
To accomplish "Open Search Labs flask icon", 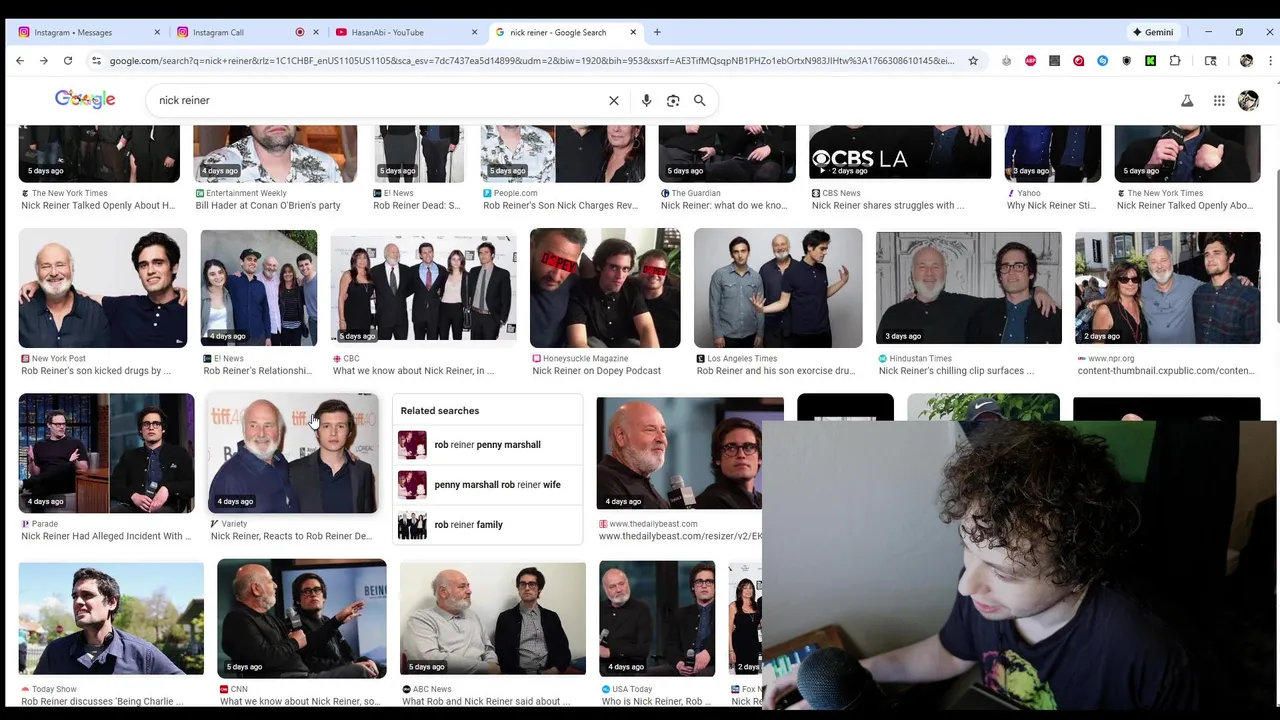I will pyautogui.click(x=1187, y=100).
